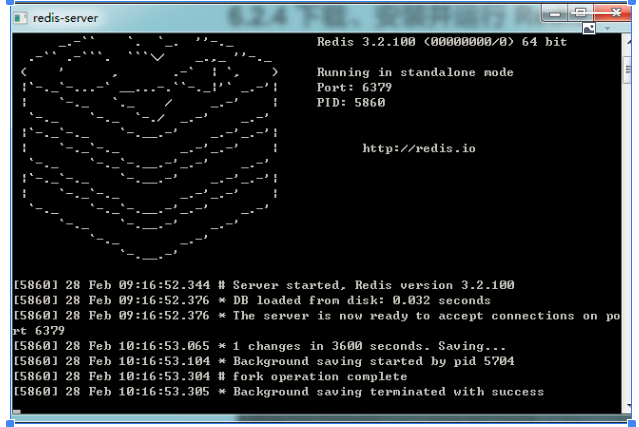This screenshot has height=427, width=639.
Task: Click the '1 changes in 3600 seconds' line
Action: [259, 346]
